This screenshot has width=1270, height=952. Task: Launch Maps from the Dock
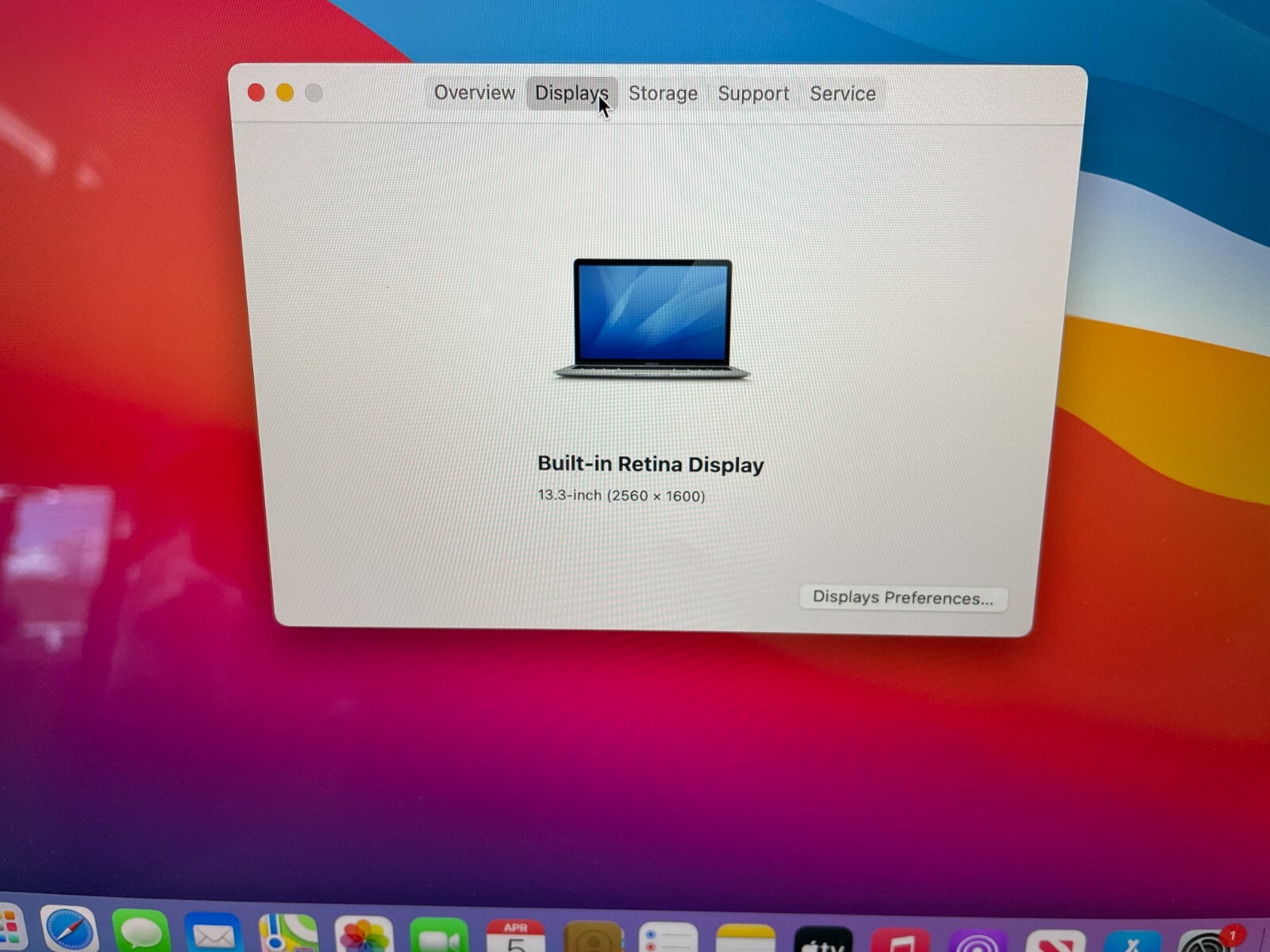coord(288,934)
